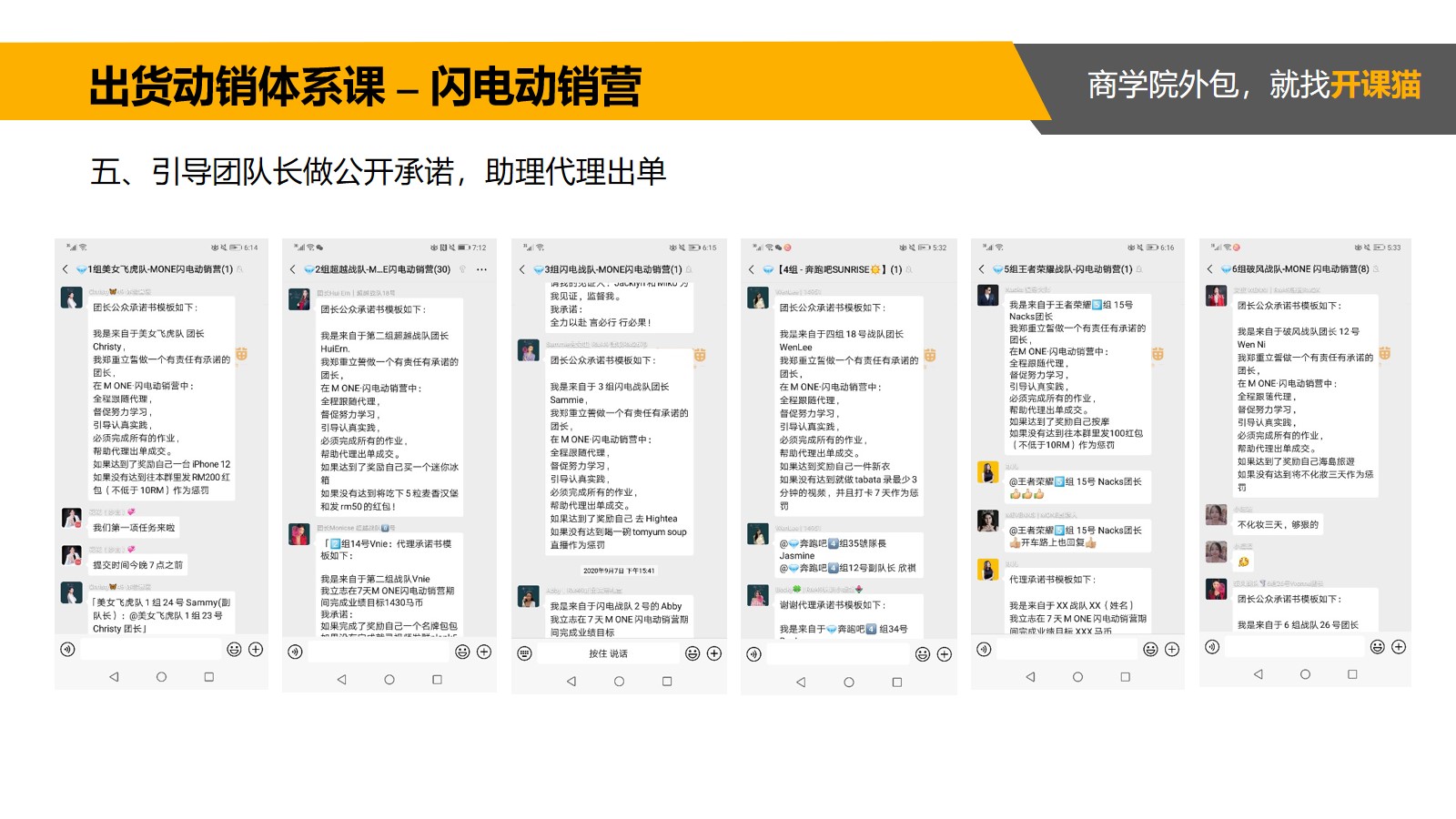Tap voice input icon in 4组-奔跑吧SUNRISE chat
Screen dimensions: 1456x819
pos(753,654)
